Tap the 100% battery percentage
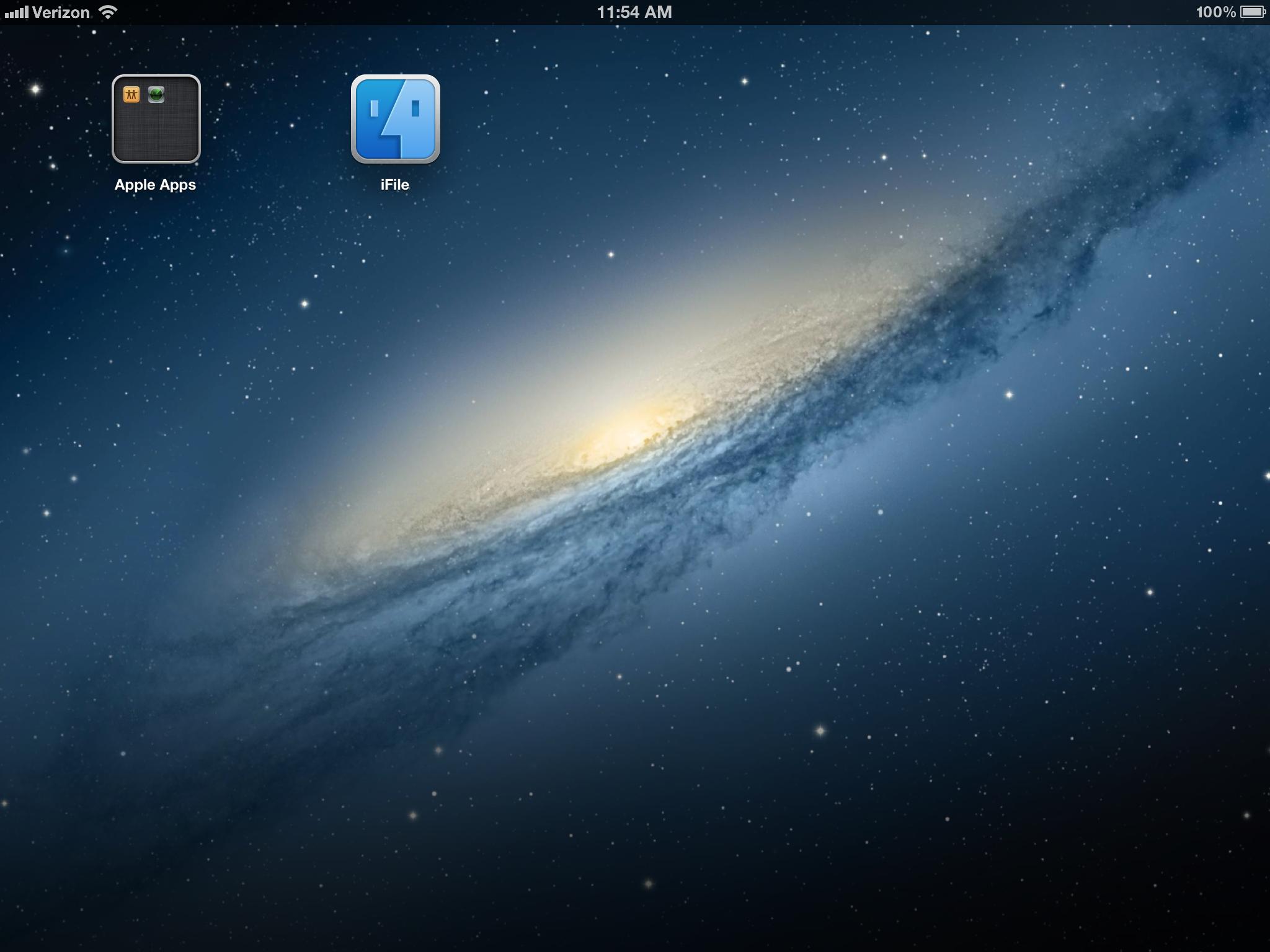The image size is (1270, 952). 1215,12
